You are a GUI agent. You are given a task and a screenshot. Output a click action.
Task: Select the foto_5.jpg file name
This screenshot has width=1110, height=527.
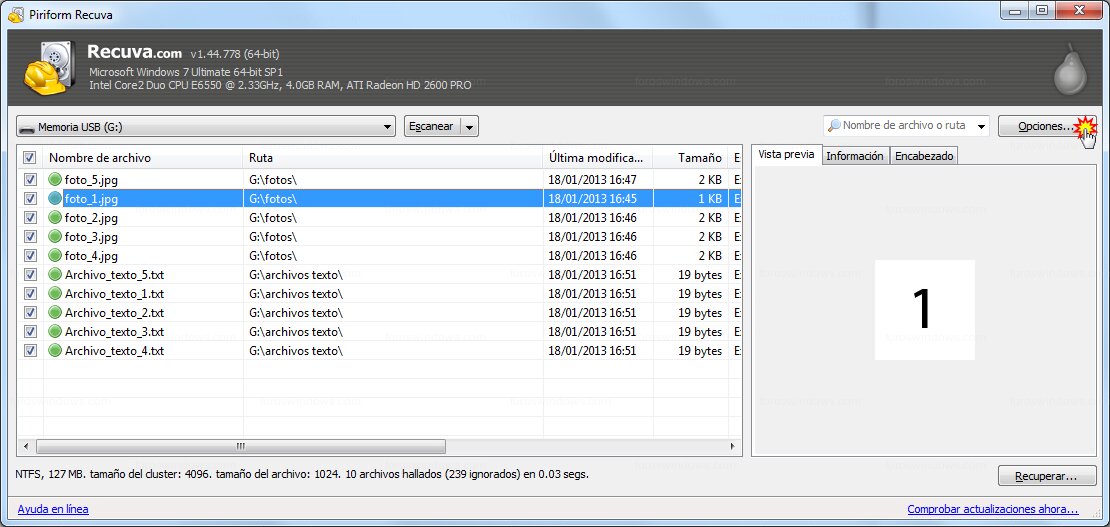tap(91, 180)
